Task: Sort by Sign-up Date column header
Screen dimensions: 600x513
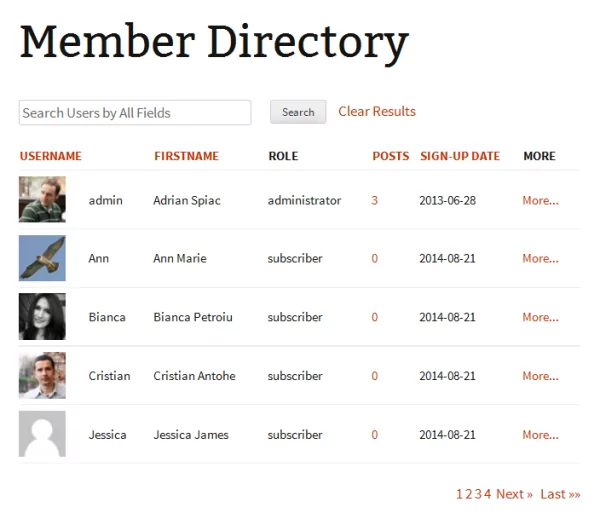Action: tap(459, 156)
